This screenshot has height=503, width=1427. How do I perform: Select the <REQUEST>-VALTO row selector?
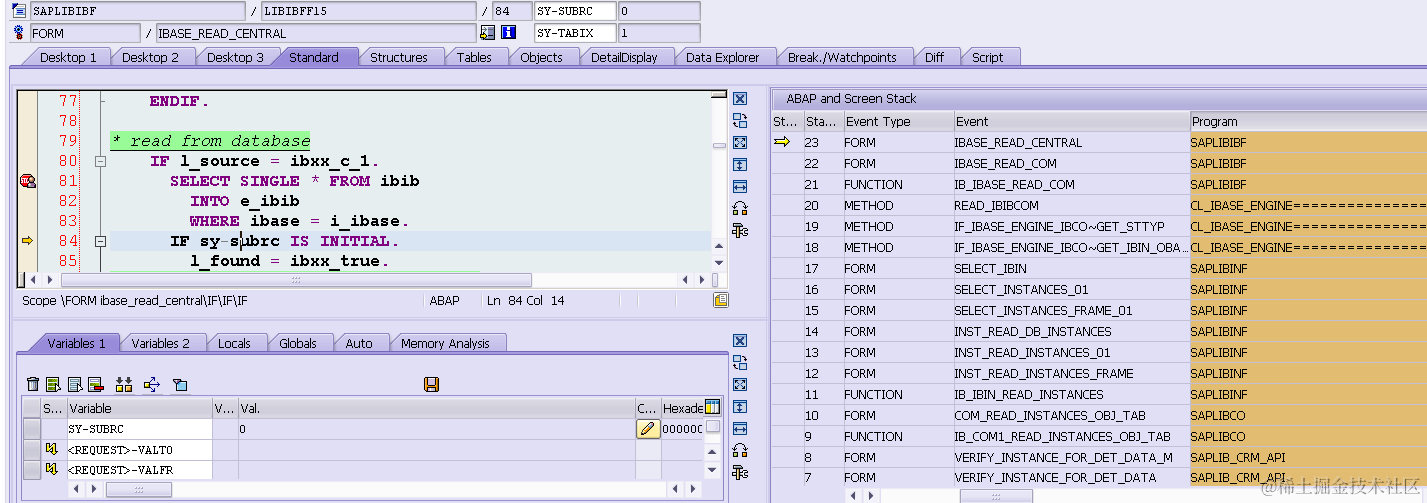[x=32, y=450]
